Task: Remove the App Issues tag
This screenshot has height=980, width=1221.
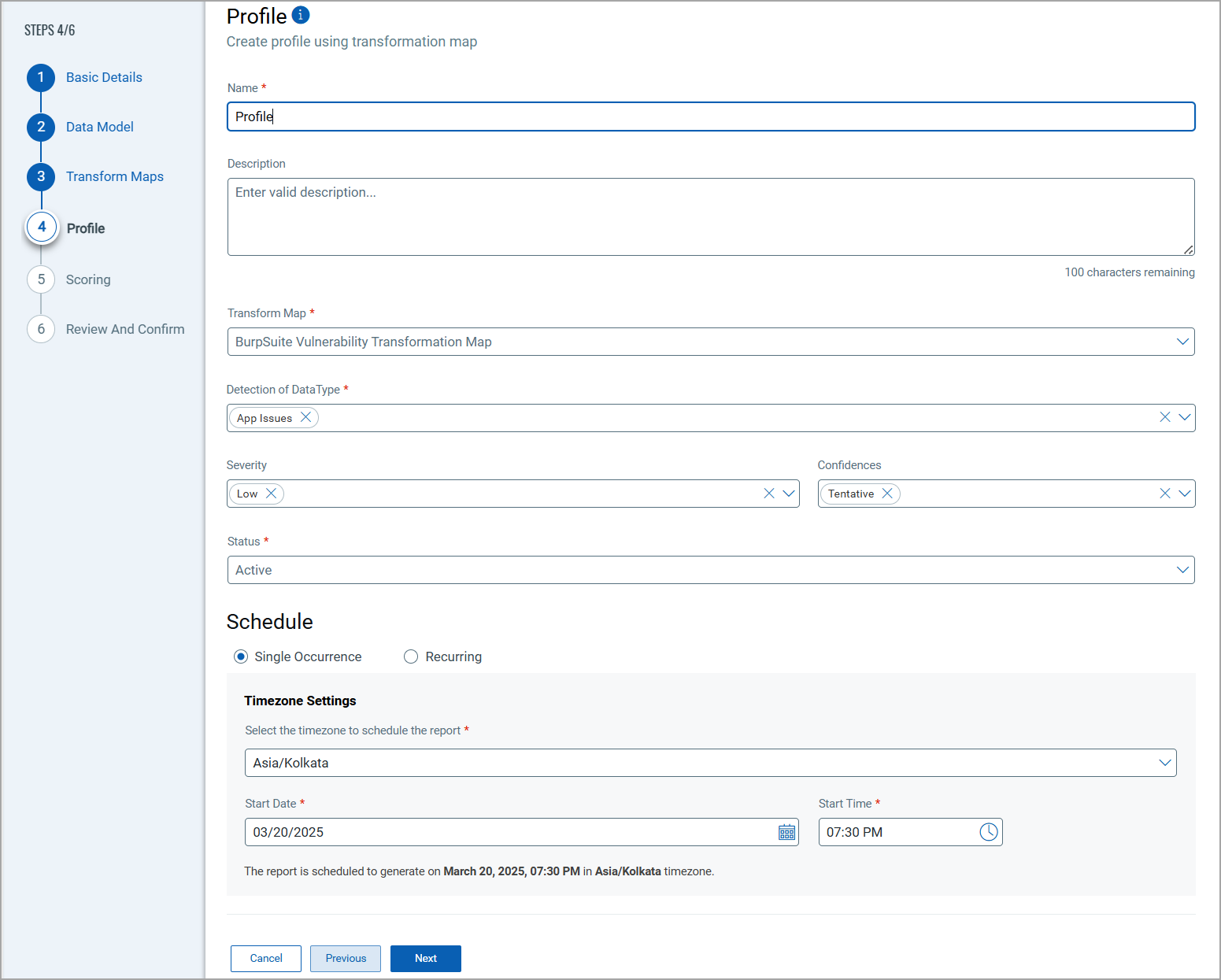Action: tap(306, 417)
